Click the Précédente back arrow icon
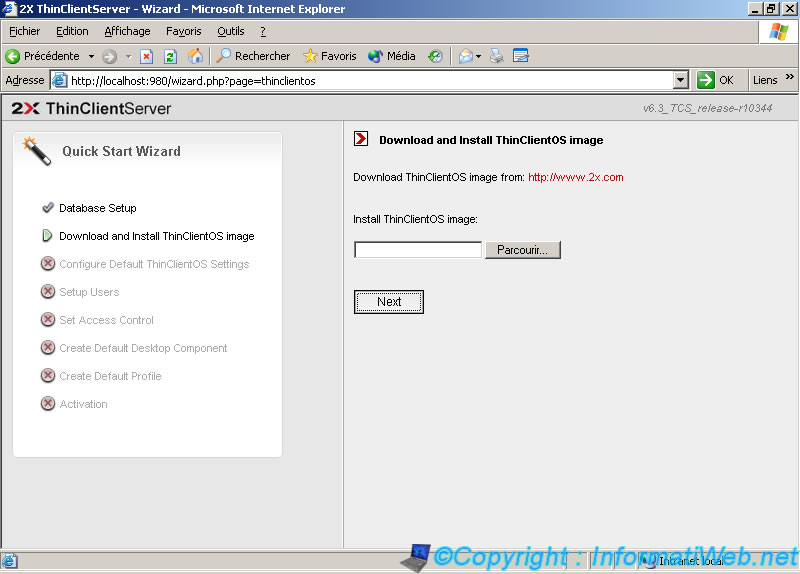Screen dimensions: 800x574 click(13, 56)
